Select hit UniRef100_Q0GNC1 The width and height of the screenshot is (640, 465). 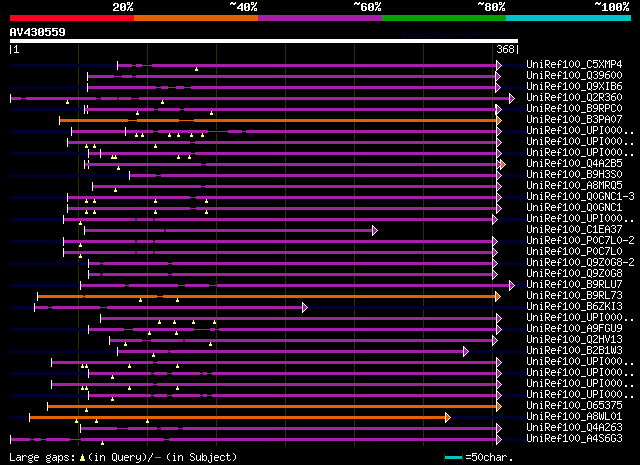coord(574,207)
